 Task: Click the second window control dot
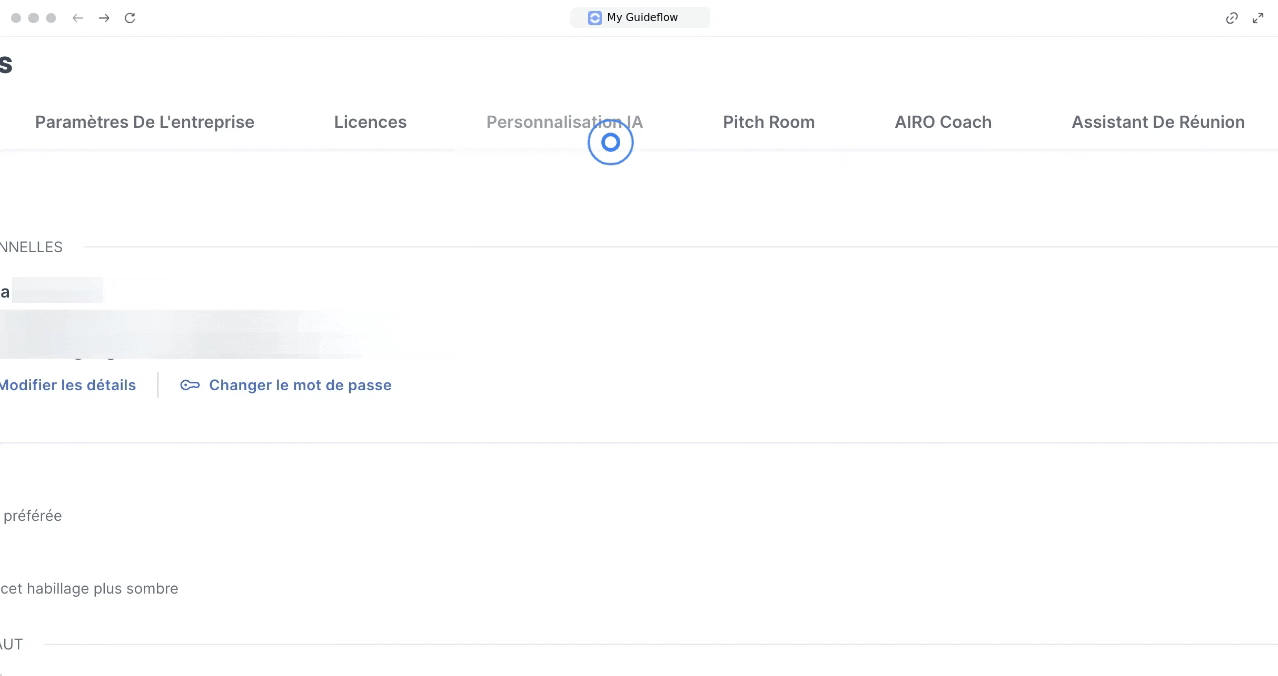pos(34,18)
